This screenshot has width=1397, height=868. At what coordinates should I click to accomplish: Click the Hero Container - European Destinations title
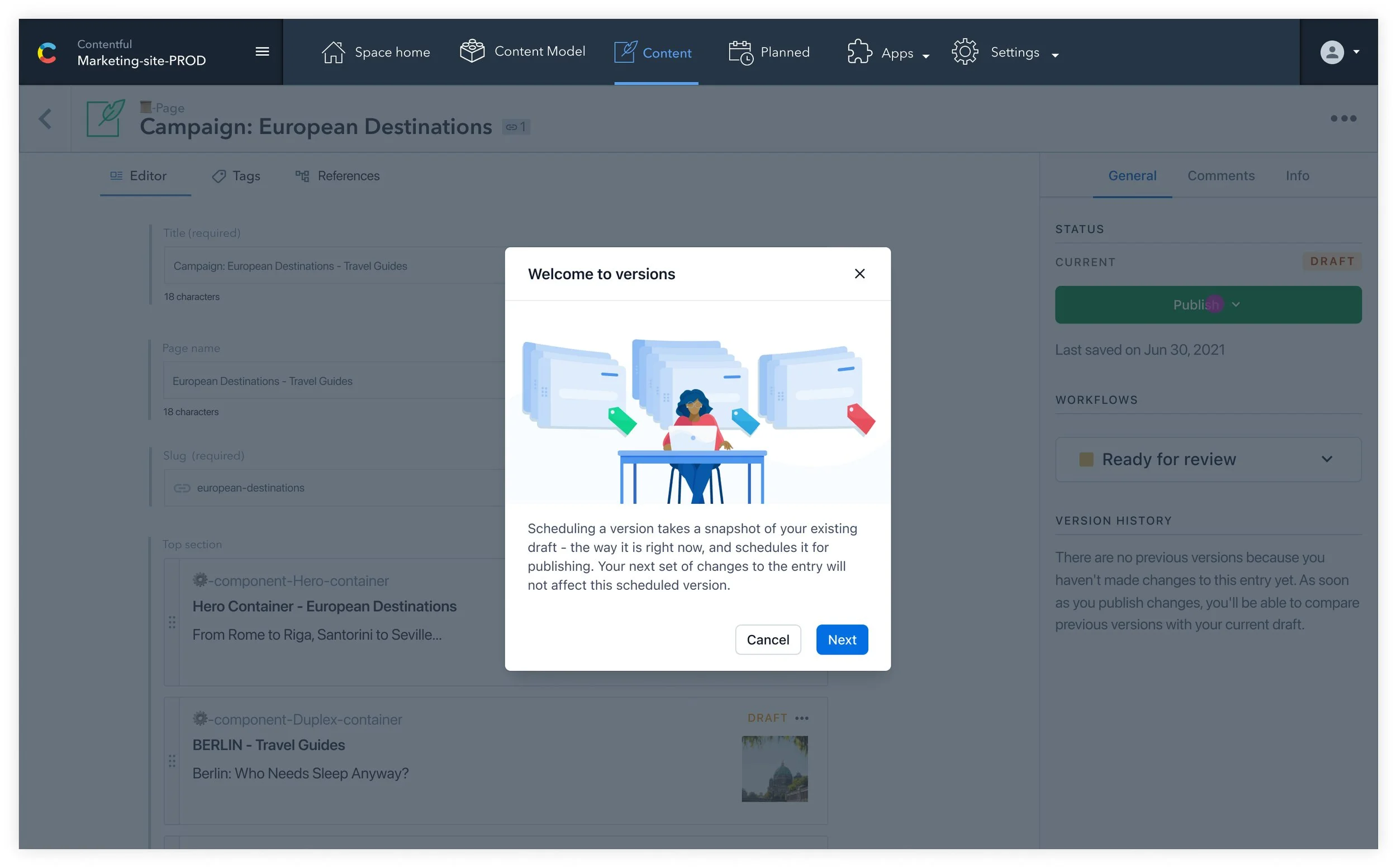point(325,606)
